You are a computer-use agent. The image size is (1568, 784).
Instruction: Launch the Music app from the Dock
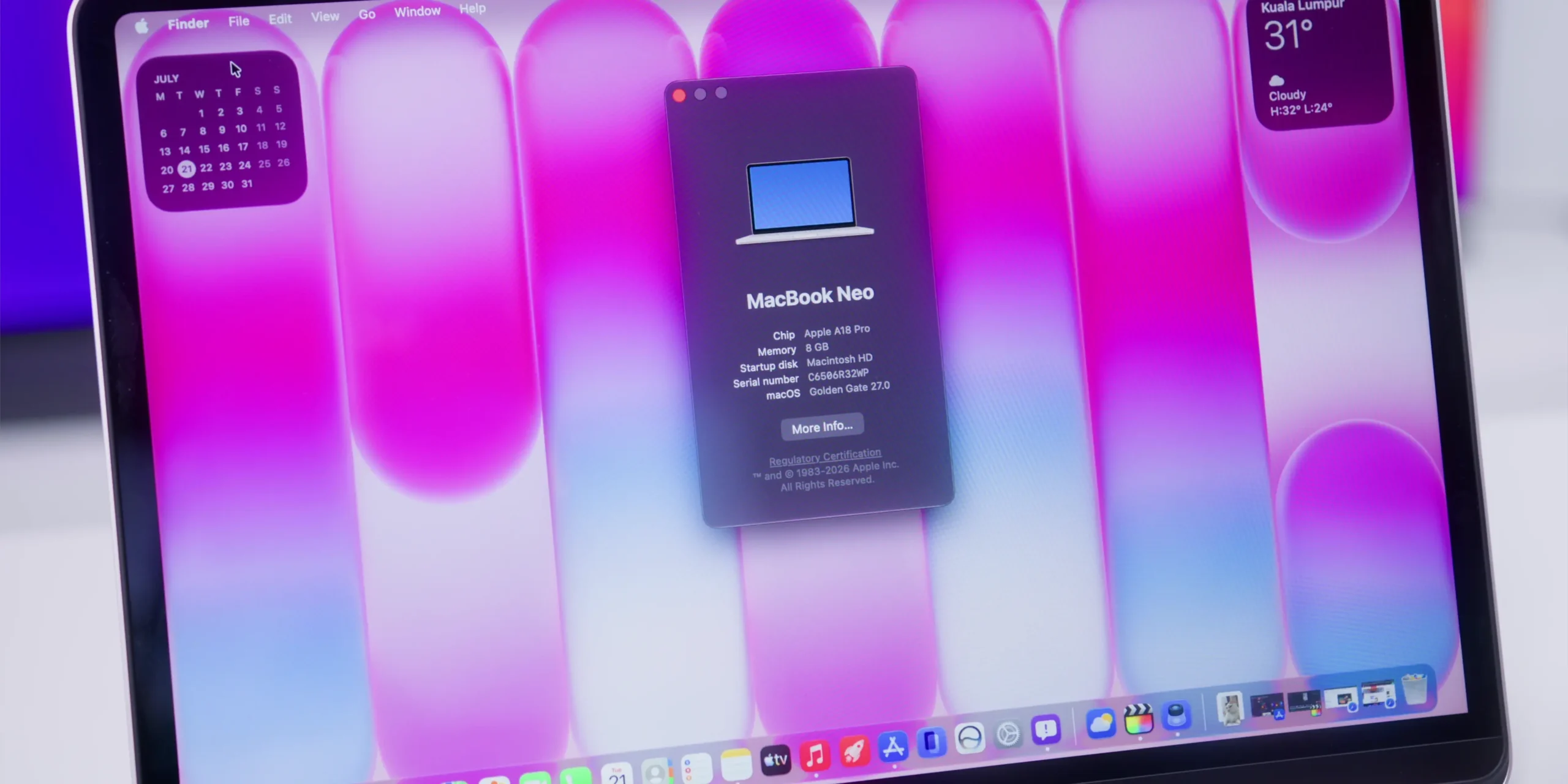tap(815, 756)
